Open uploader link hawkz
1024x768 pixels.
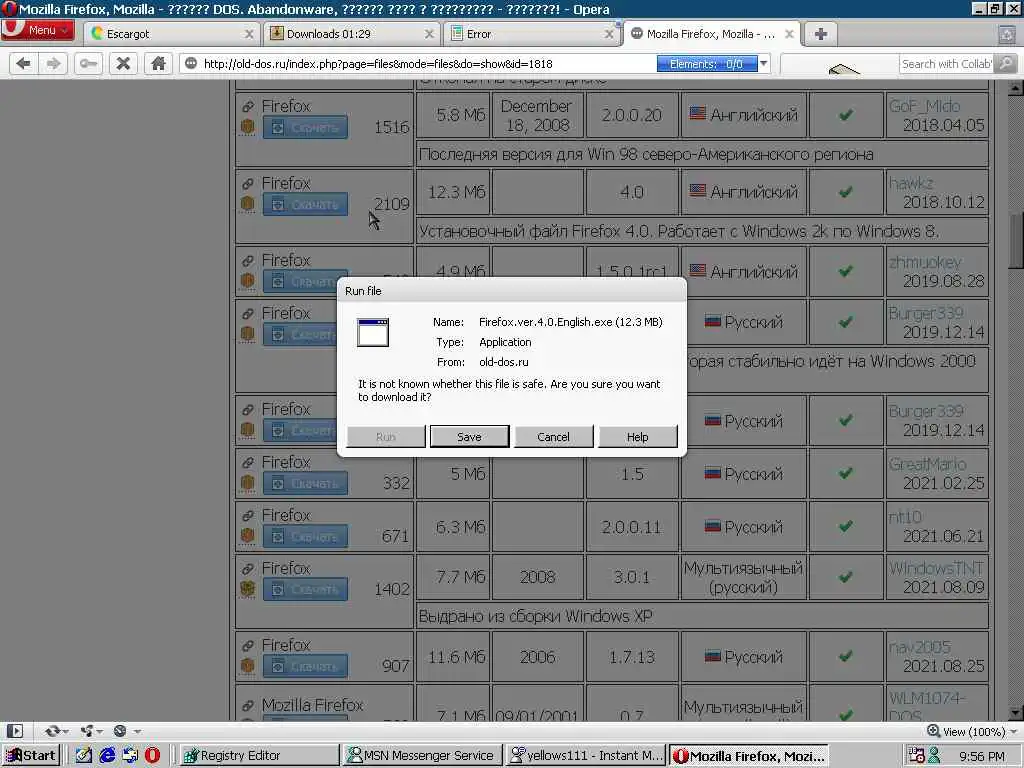click(911, 184)
